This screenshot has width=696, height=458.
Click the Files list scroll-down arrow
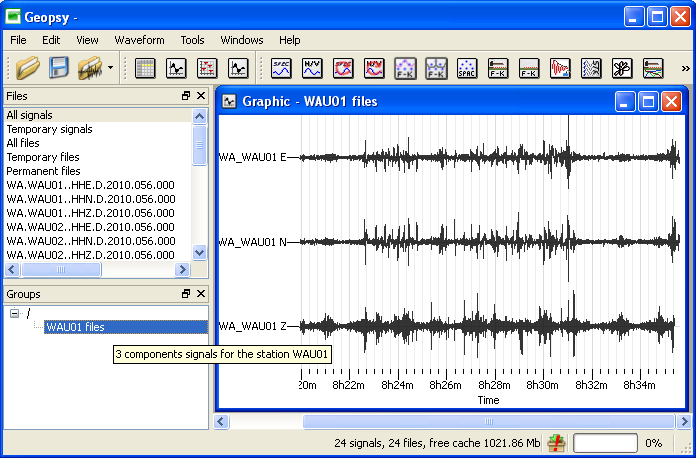click(x=199, y=253)
